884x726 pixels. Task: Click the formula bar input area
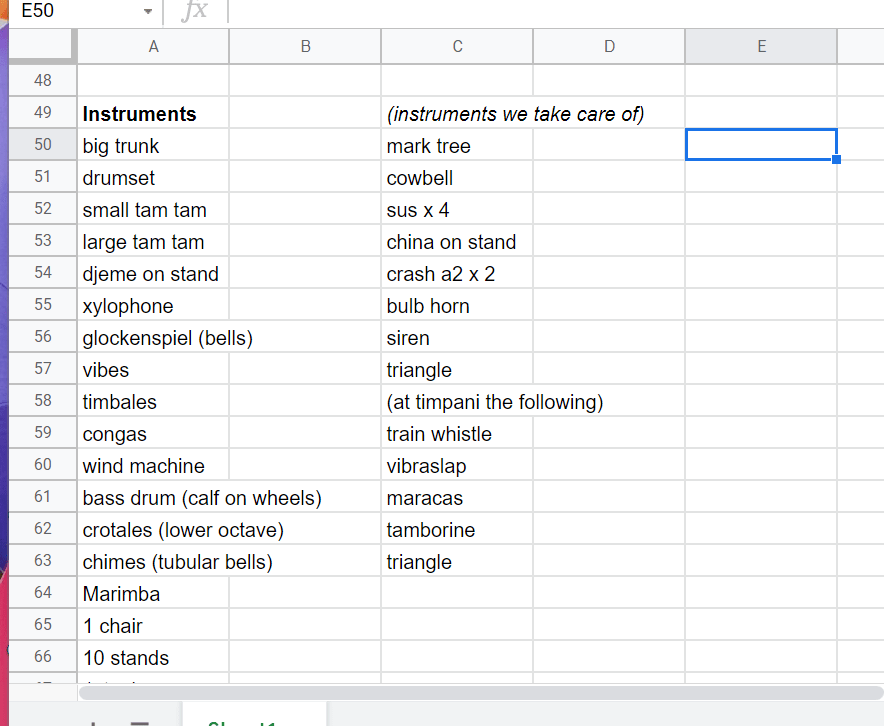pos(550,11)
